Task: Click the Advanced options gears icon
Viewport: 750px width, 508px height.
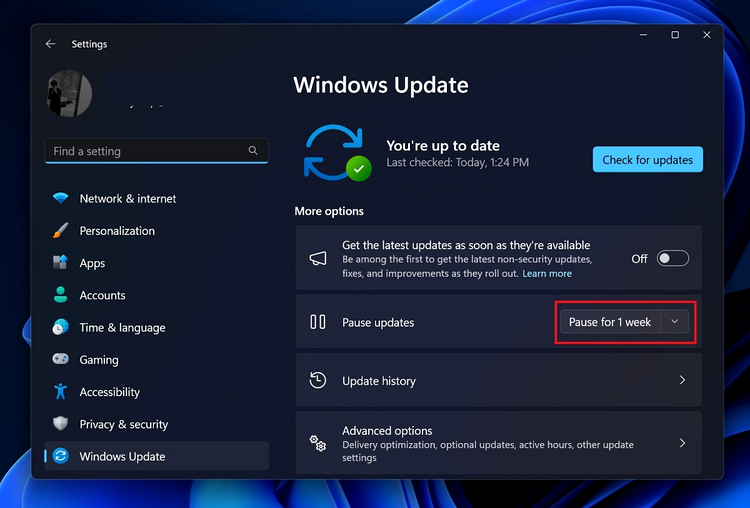Action: coord(318,443)
